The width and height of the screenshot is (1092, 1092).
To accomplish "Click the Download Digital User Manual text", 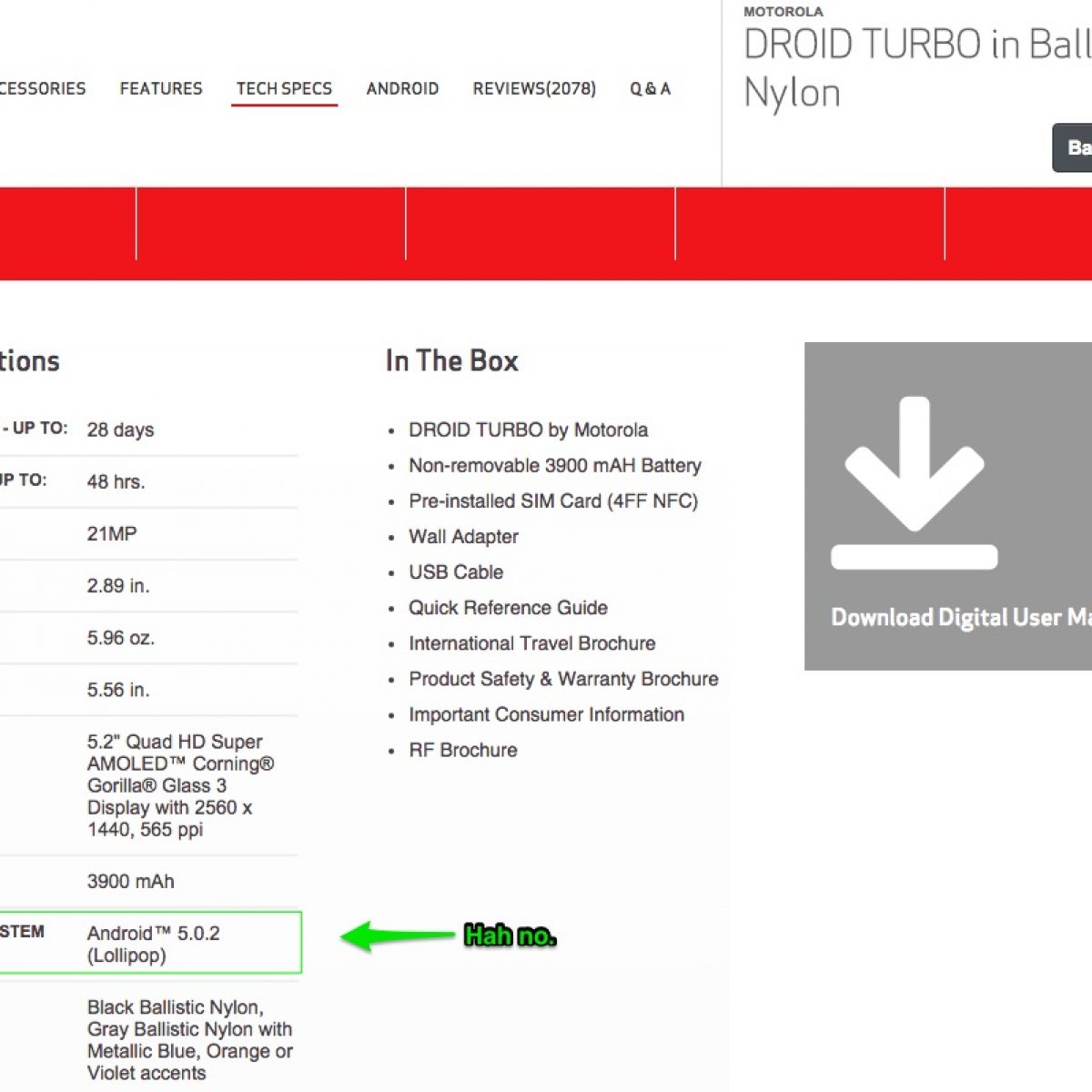I will tap(960, 618).
